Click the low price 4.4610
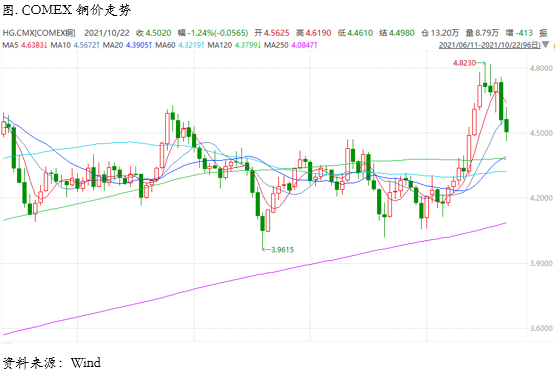The width and height of the screenshot is (559, 374). 360,33
